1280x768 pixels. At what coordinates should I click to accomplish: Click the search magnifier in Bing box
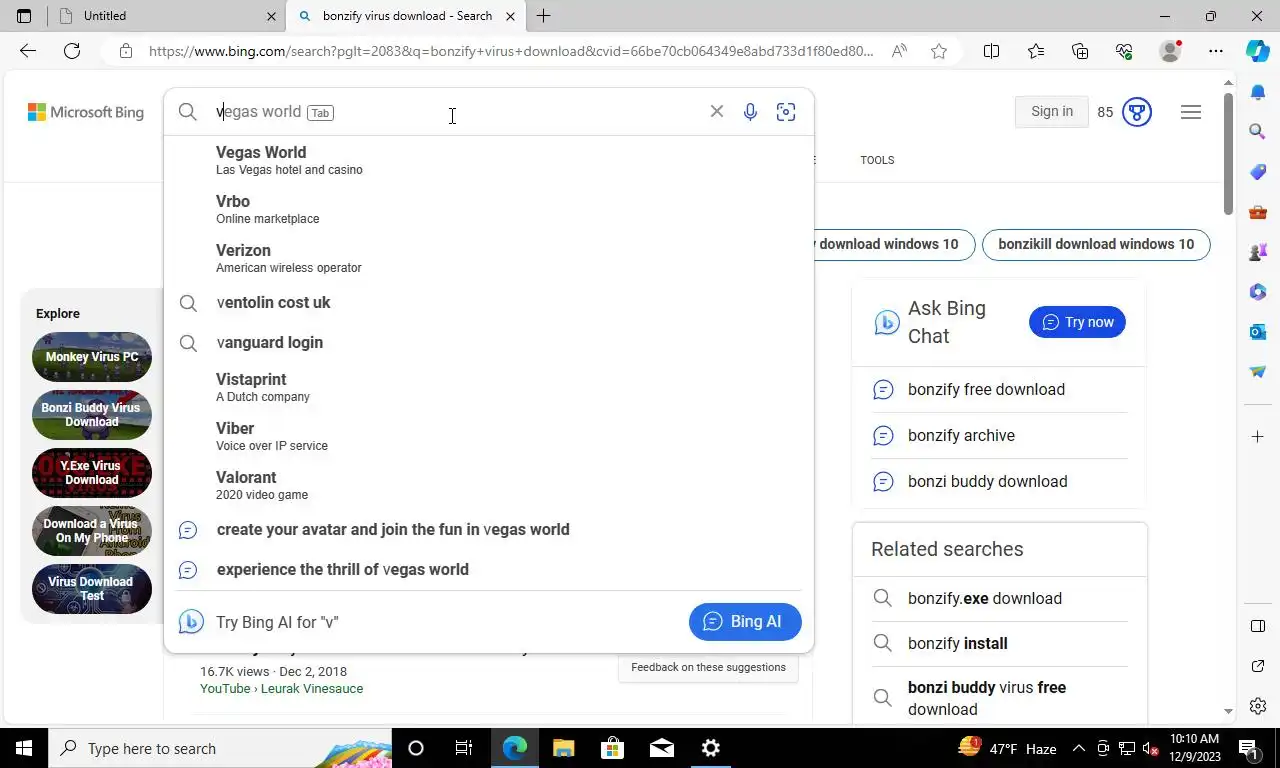pyautogui.click(x=188, y=112)
